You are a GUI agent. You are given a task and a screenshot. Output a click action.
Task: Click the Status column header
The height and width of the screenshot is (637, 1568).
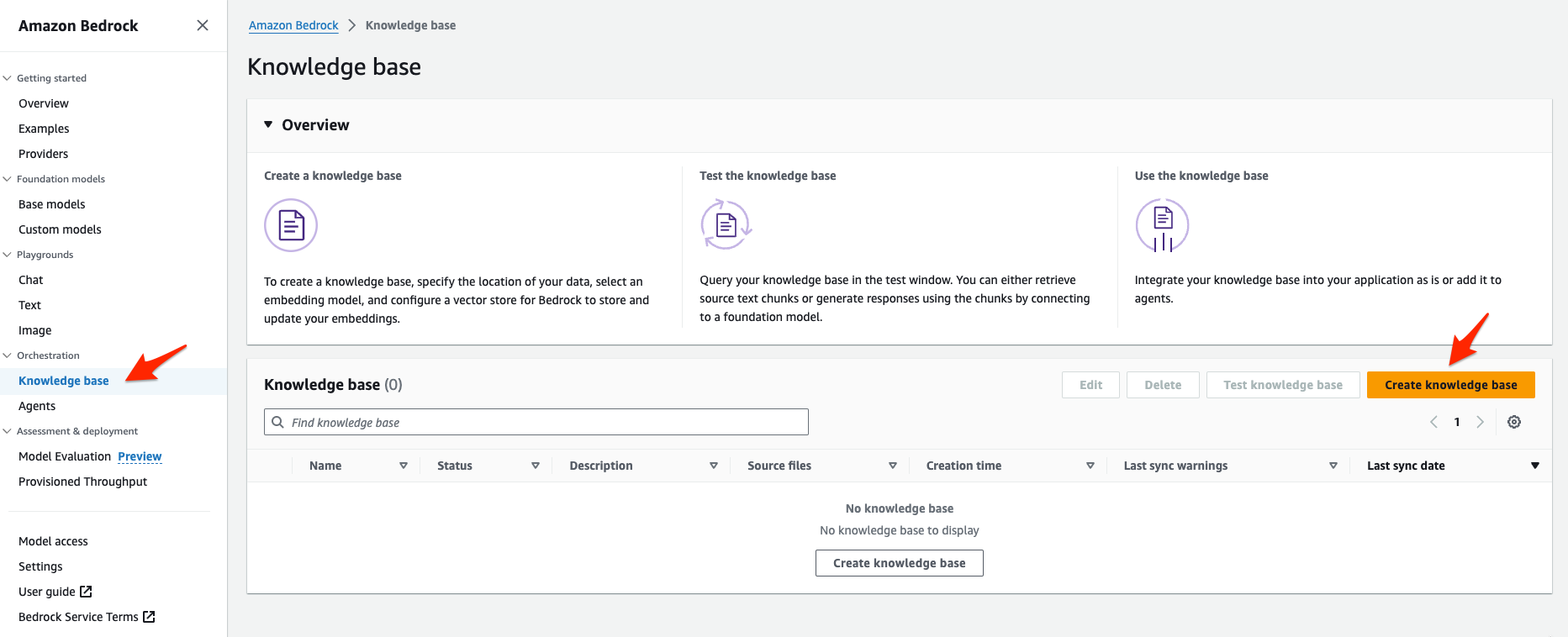tap(455, 466)
